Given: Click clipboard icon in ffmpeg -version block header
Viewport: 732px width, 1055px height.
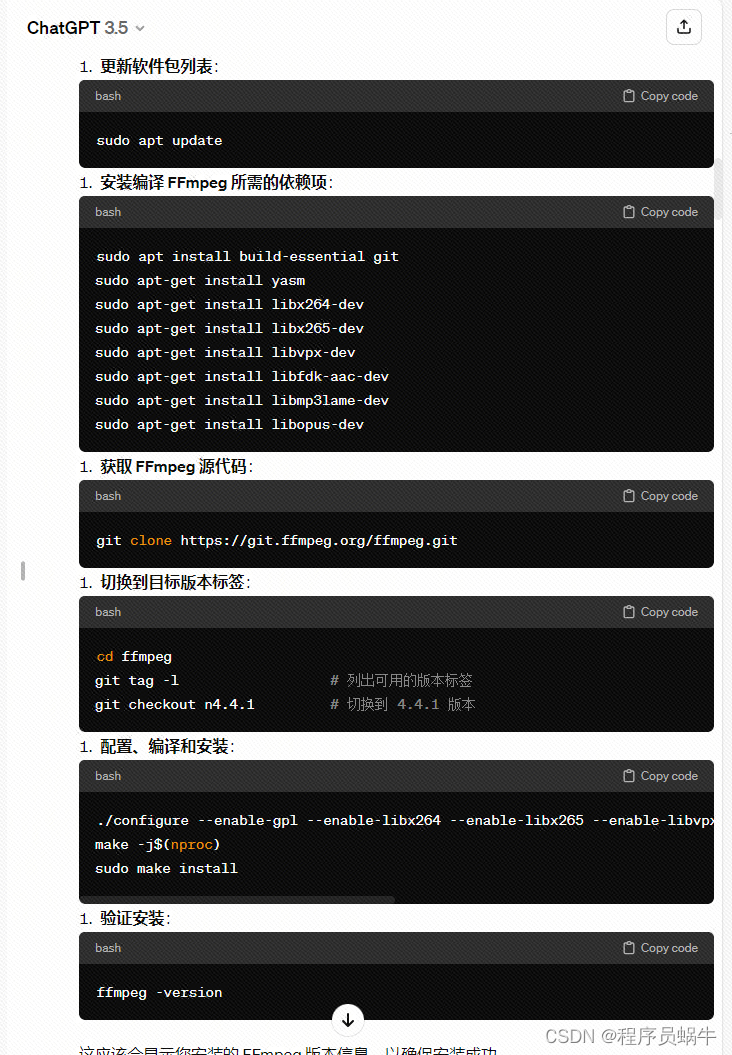Looking at the screenshot, I should [x=628, y=948].
